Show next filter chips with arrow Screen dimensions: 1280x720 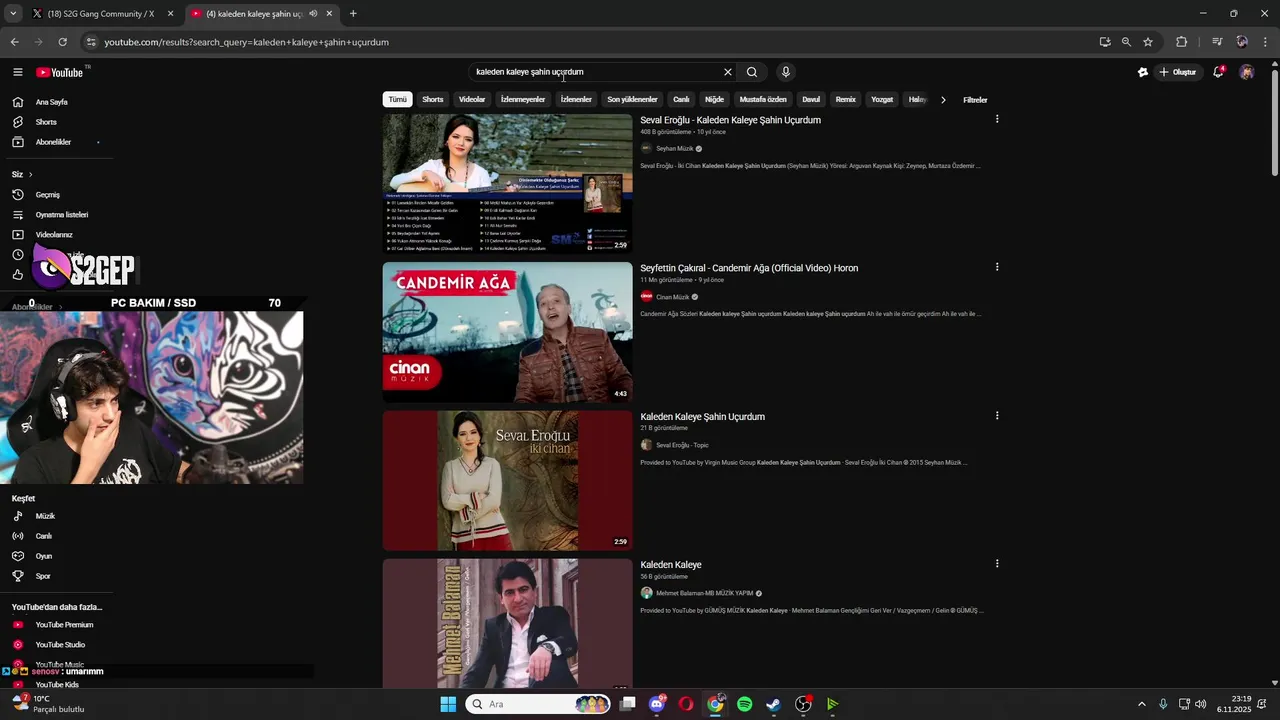coord(943,100)
